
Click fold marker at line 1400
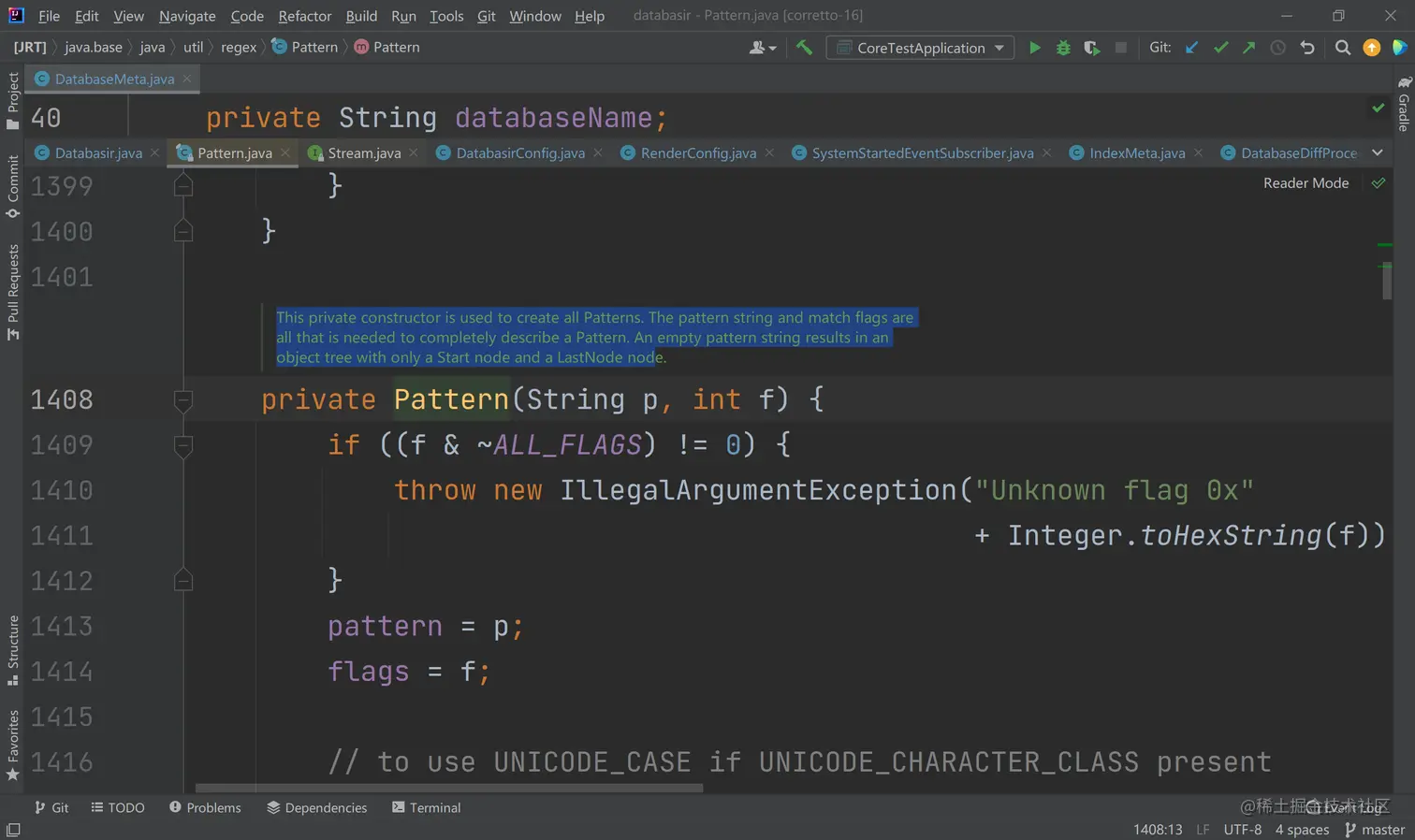tap(183, 231)
